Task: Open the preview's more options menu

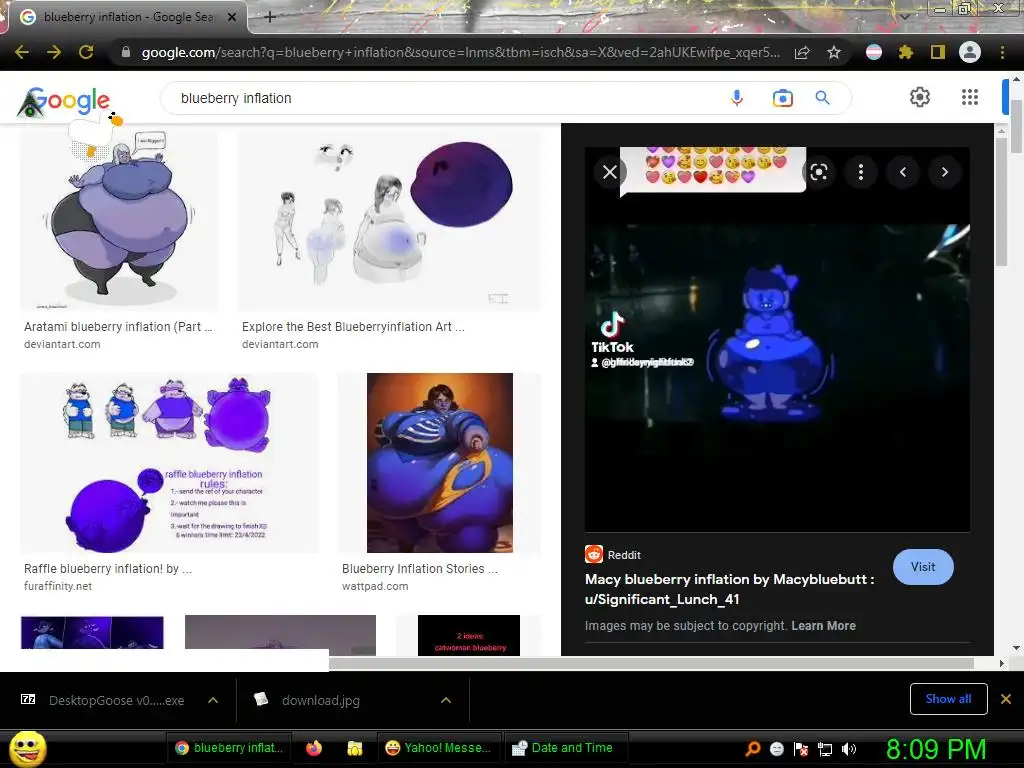Action: [861, 172]
